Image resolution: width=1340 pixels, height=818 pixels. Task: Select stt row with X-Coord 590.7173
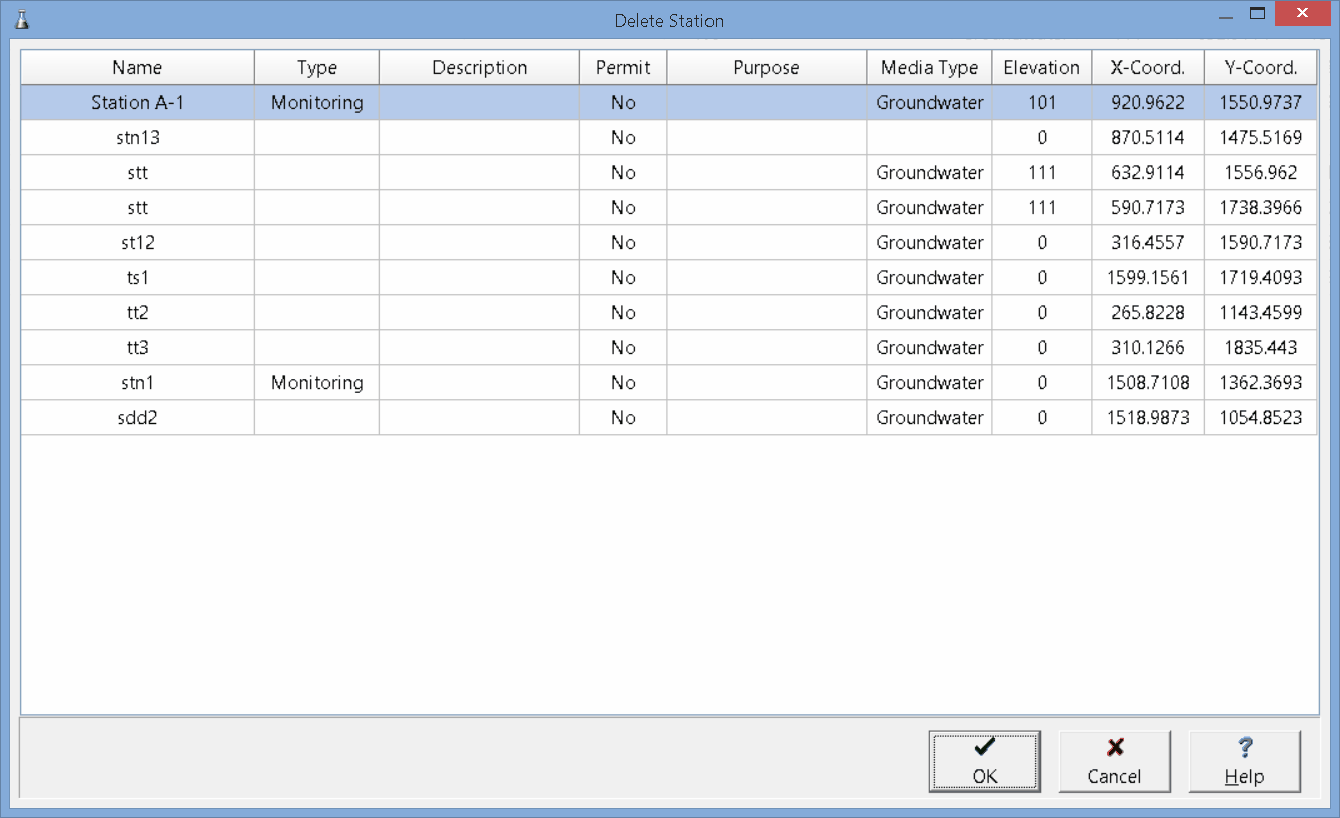(669, 208)
